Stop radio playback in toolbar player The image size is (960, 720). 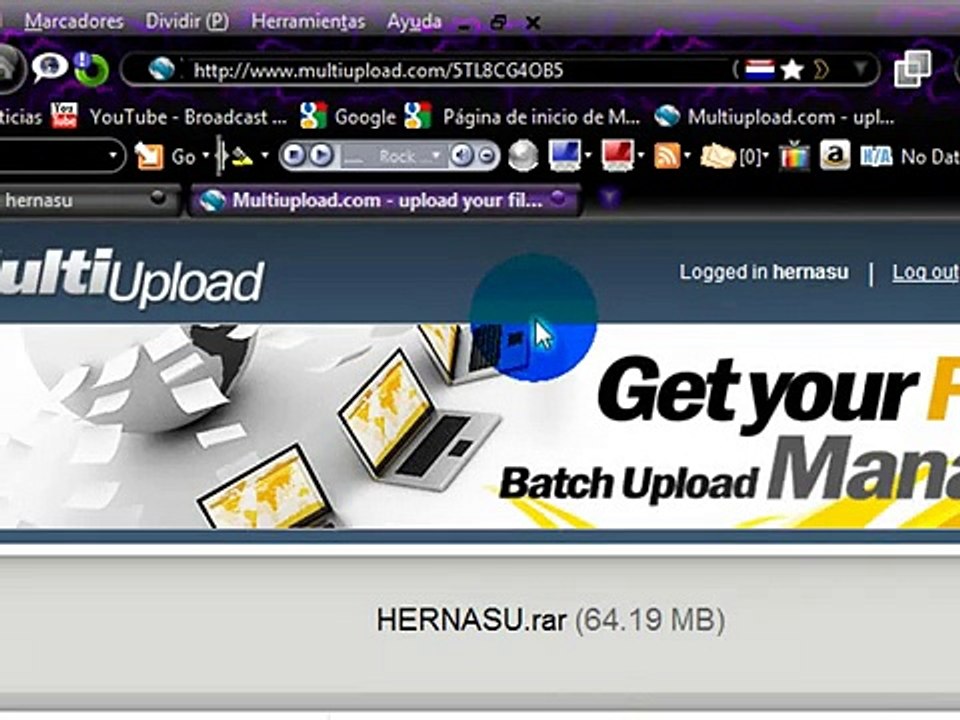(294, 156)
